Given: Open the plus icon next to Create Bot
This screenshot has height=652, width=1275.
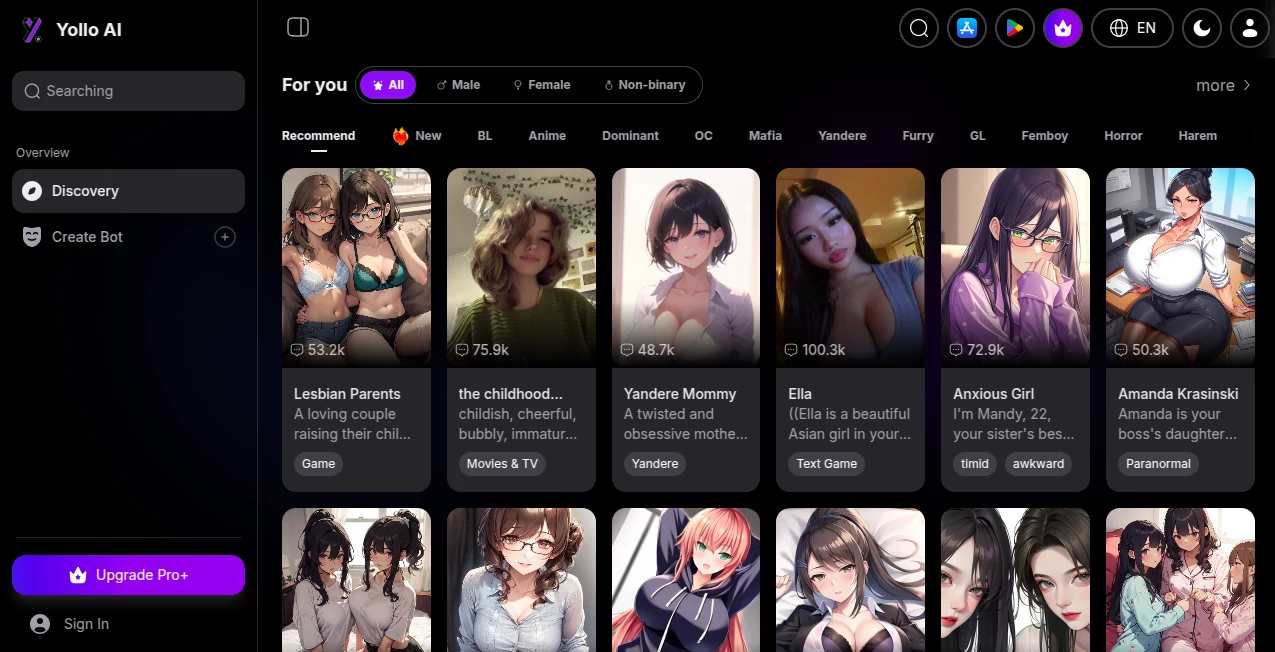Looking at the screenshot, I should click(224, 237).
